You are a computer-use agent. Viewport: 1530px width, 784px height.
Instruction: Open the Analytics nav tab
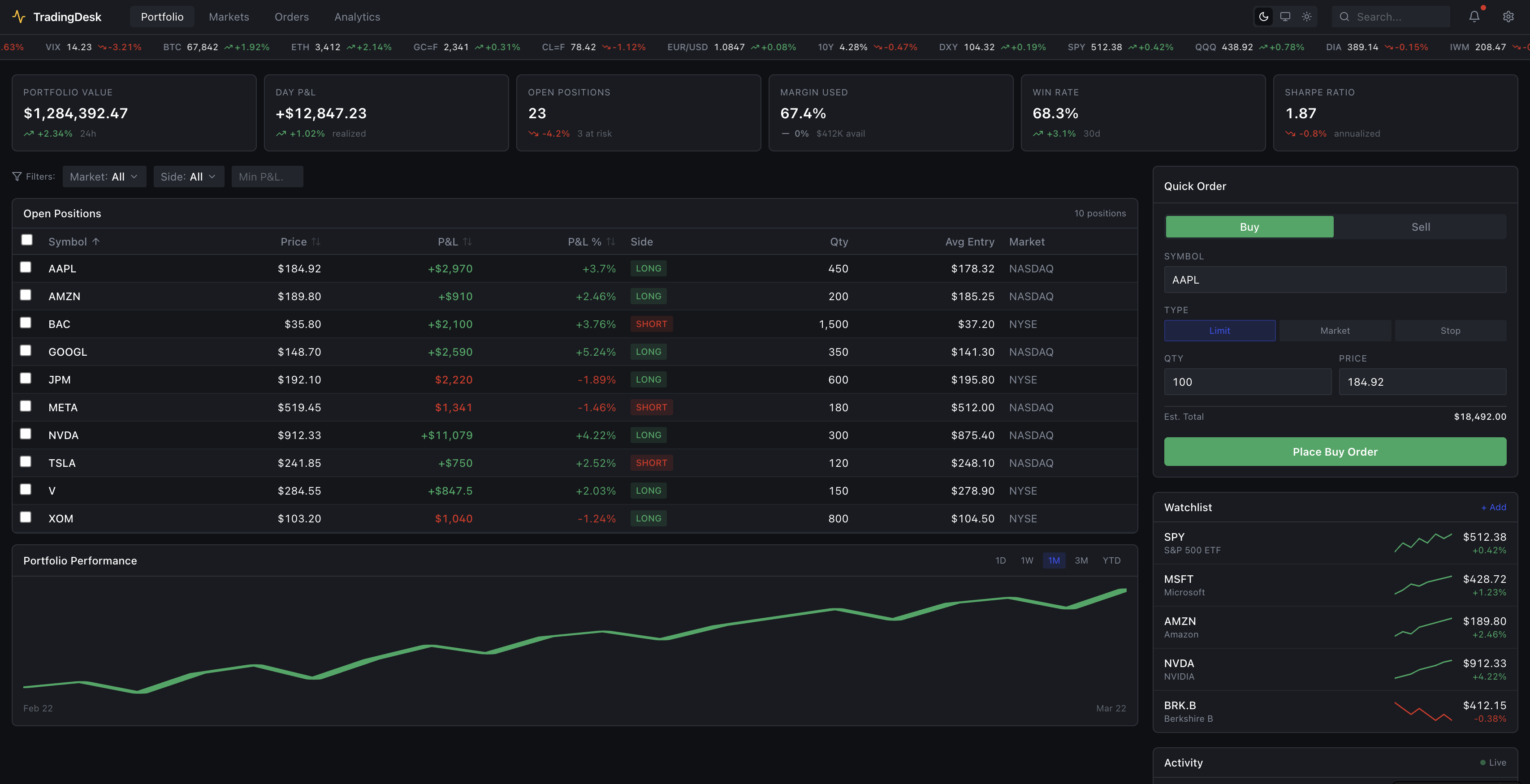357,17
